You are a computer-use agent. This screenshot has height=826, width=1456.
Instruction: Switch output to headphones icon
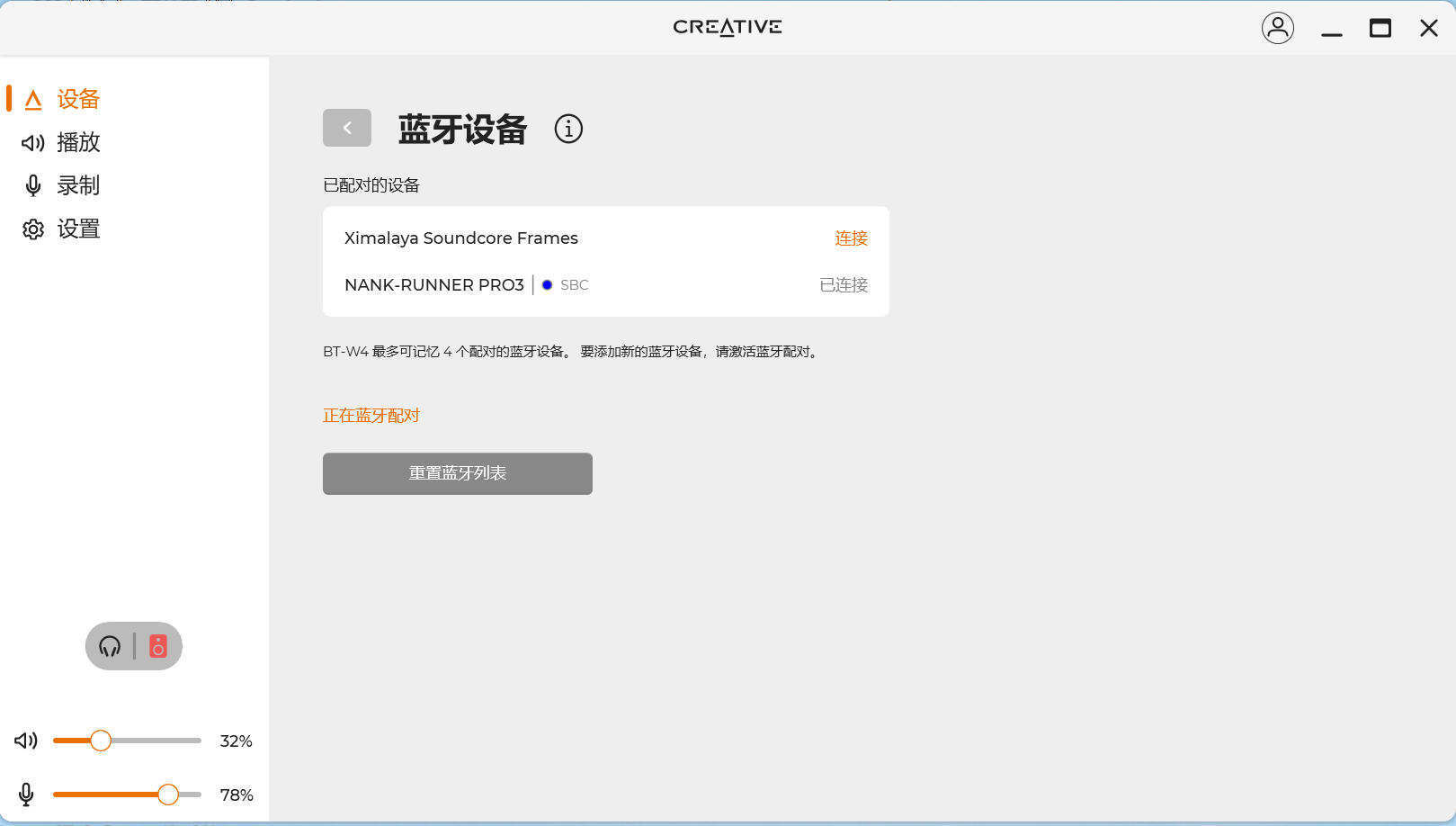110,646
